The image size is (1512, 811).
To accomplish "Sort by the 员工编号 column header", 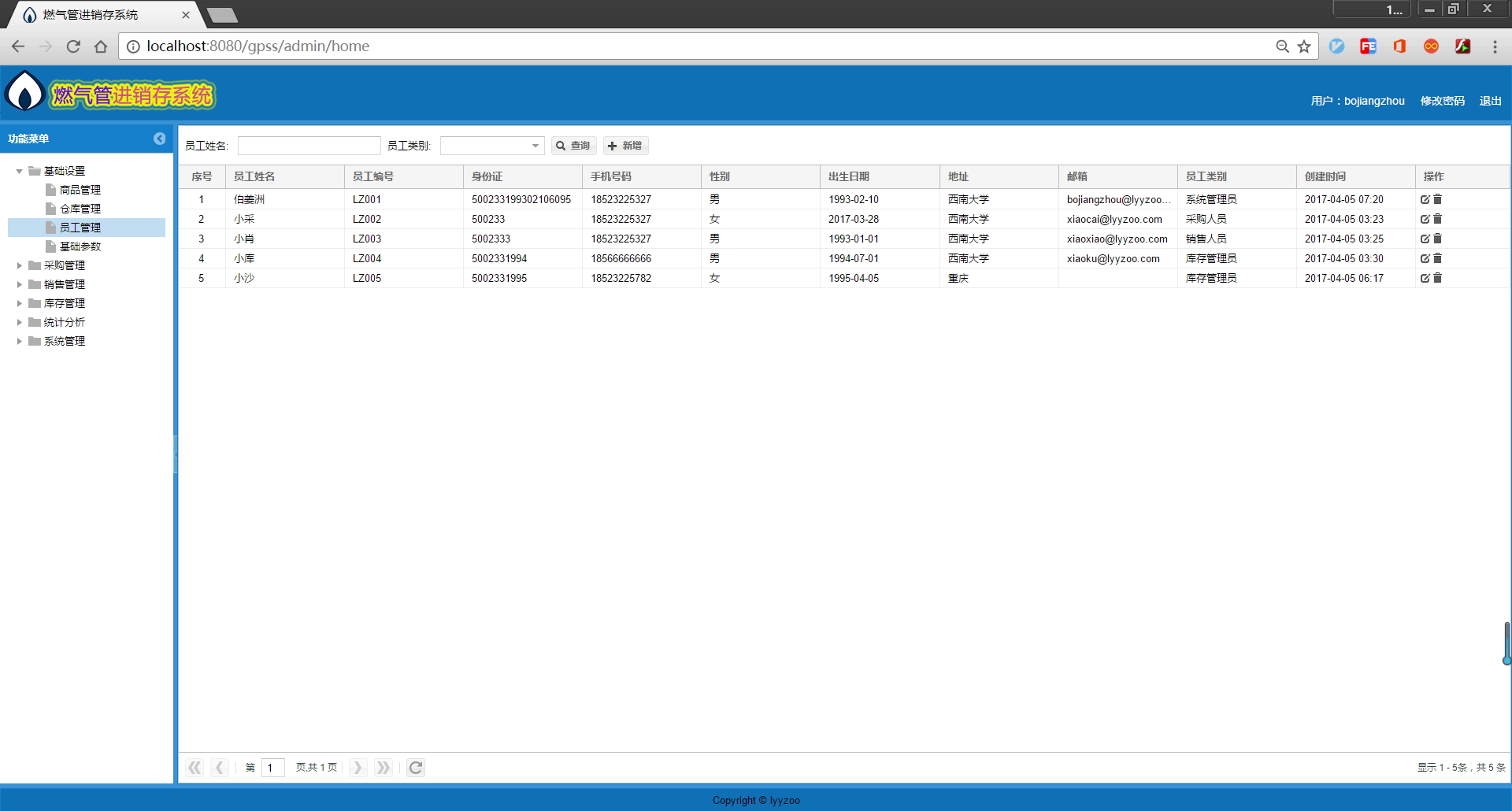I will (x=404, y=176).
